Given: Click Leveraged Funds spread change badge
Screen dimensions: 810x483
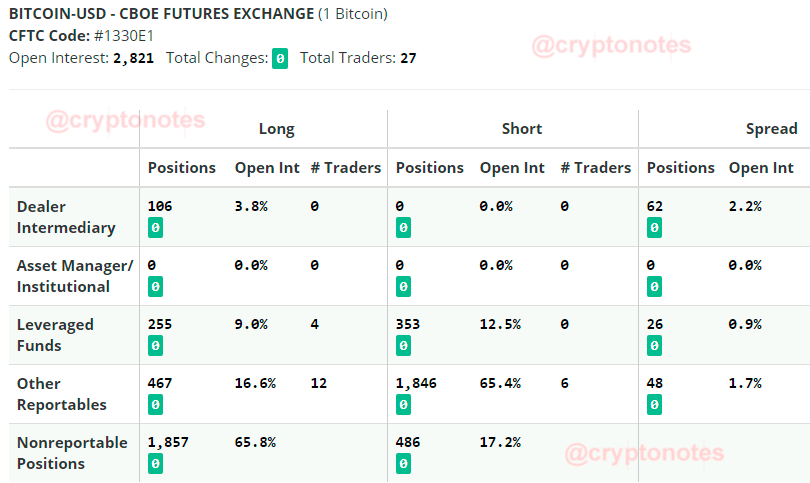Looking at the screenshot, I should pos(655,346).
